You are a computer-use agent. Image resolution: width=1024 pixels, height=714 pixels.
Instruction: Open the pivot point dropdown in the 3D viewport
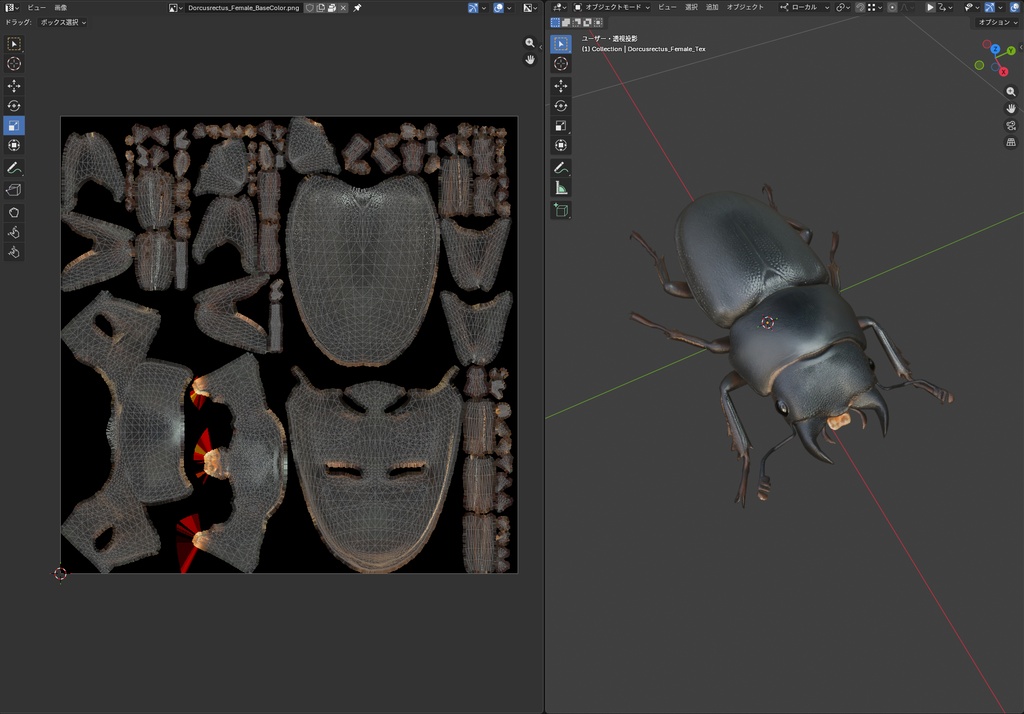[844, 7]
